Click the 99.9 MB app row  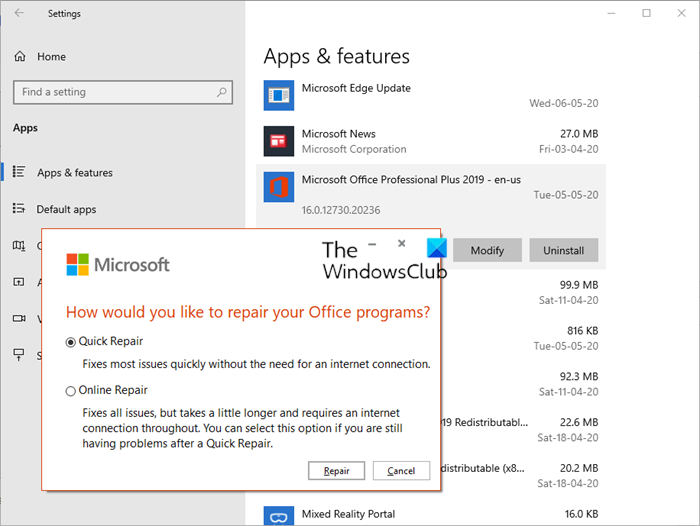[x=523, y=292]
